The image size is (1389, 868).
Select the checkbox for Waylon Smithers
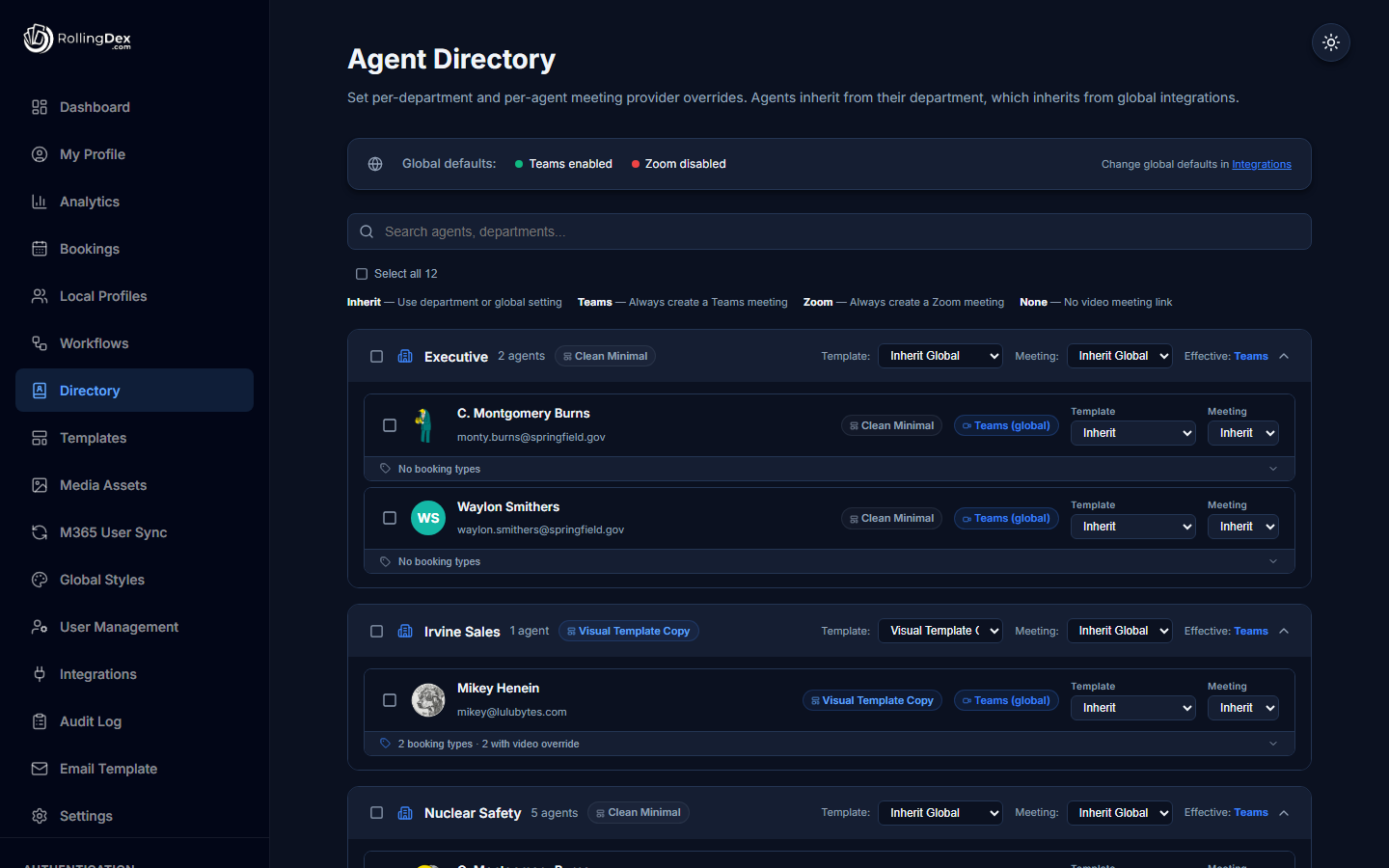coord(390,518)
